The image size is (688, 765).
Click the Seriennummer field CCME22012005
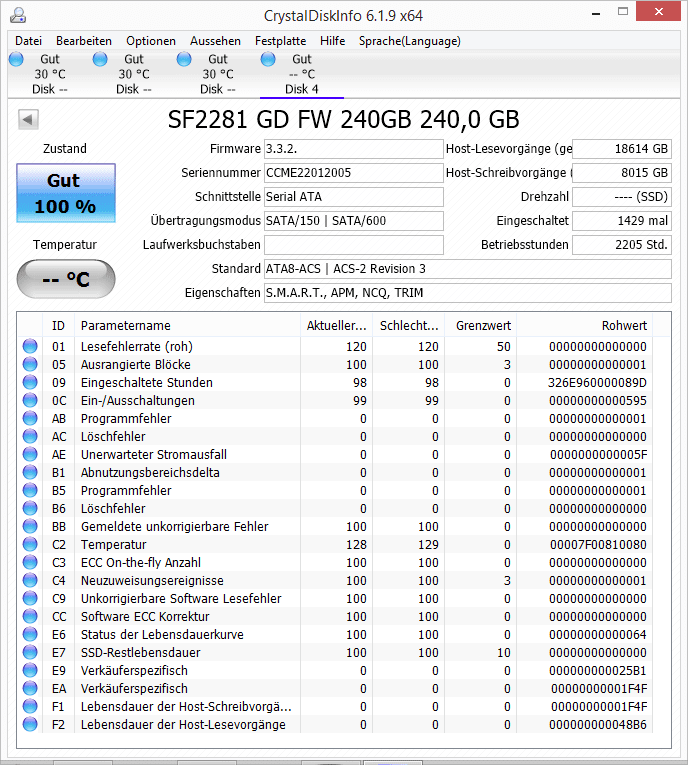[354, 173]
